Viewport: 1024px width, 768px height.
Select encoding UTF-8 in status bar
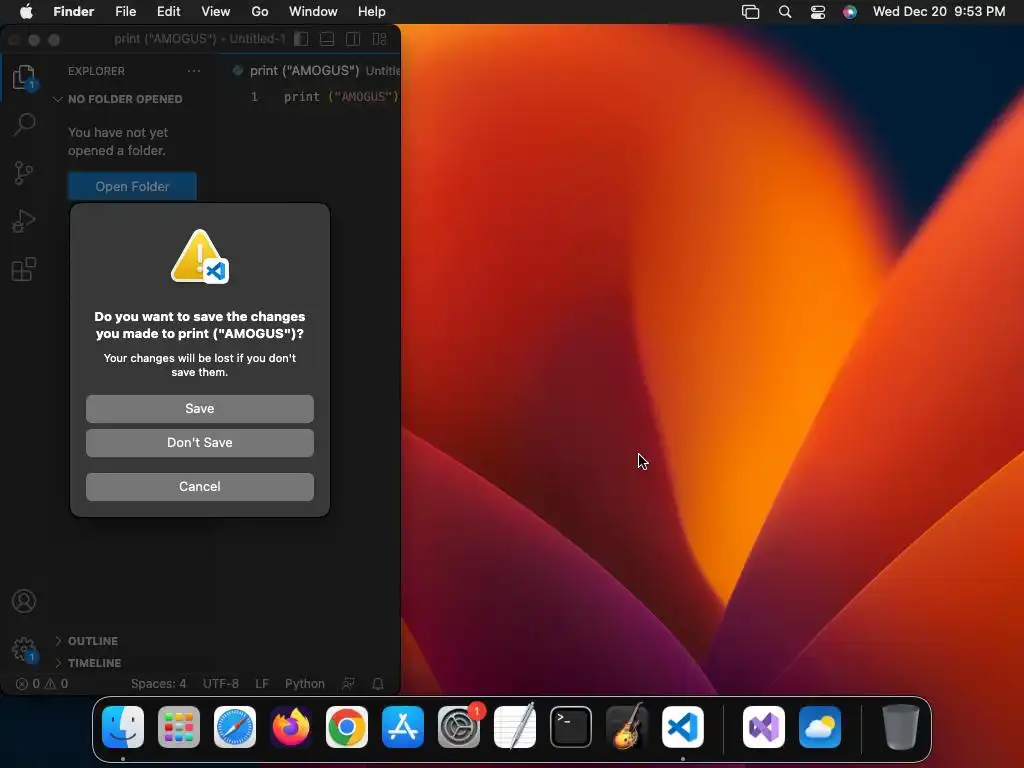click(220, 684)
